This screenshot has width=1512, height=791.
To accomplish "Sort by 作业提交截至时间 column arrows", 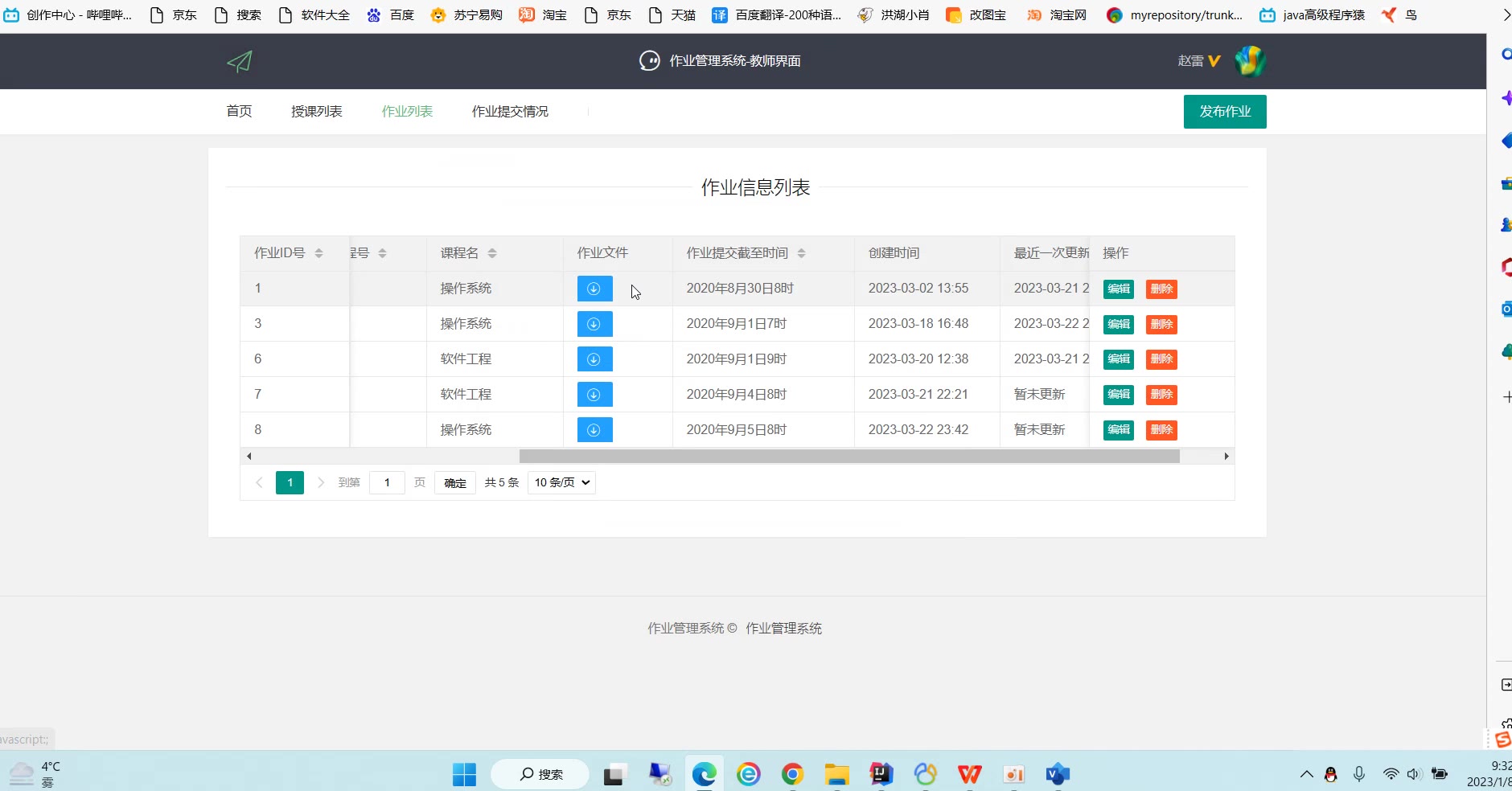I will (x=801, y=253).
